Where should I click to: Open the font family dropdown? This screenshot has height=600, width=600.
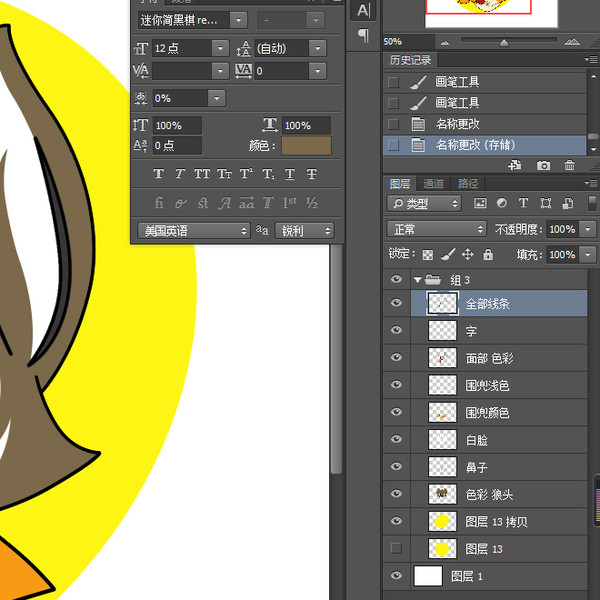click(238, 20)
